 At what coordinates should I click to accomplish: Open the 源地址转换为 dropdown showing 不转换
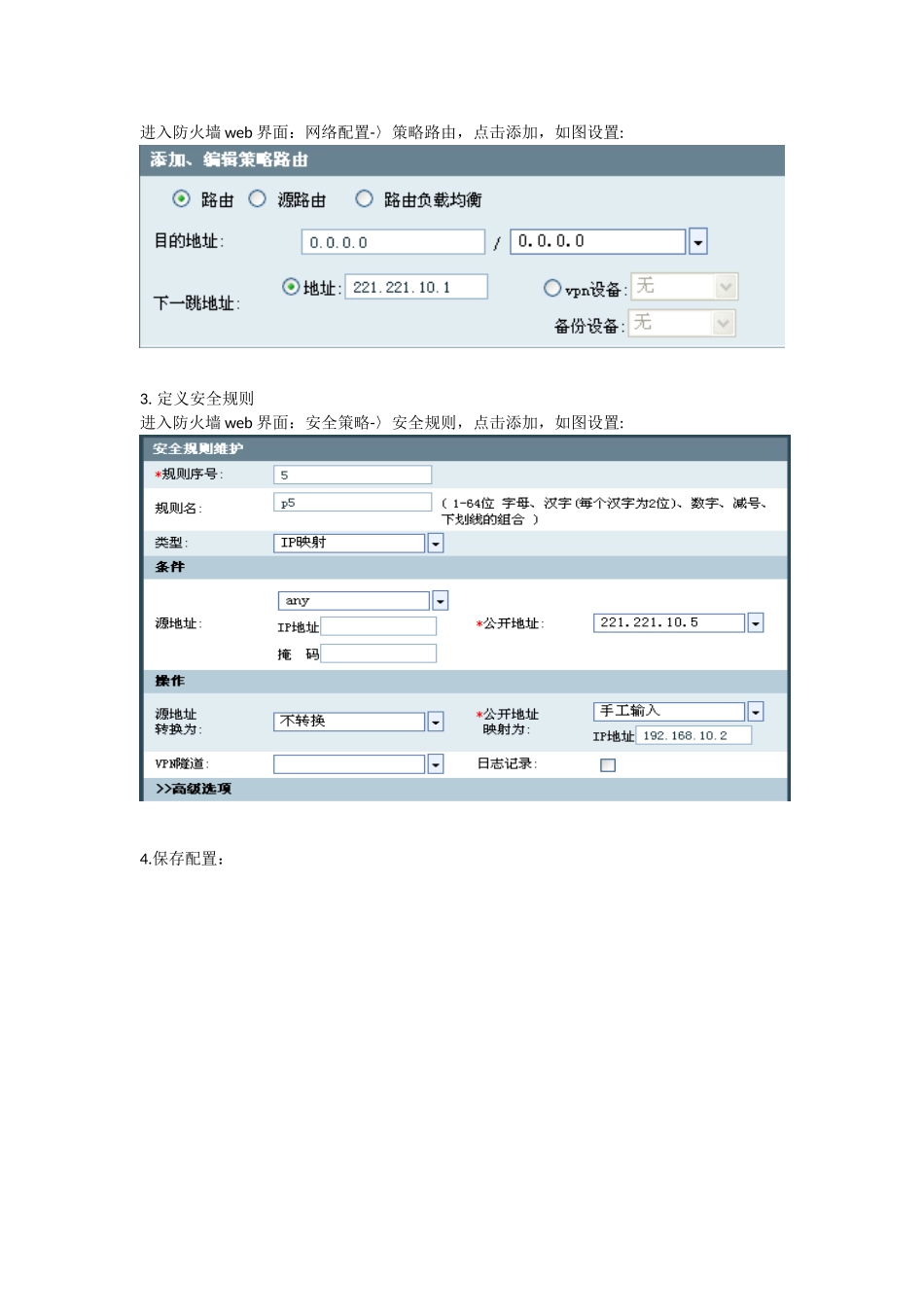click(358, 721)
